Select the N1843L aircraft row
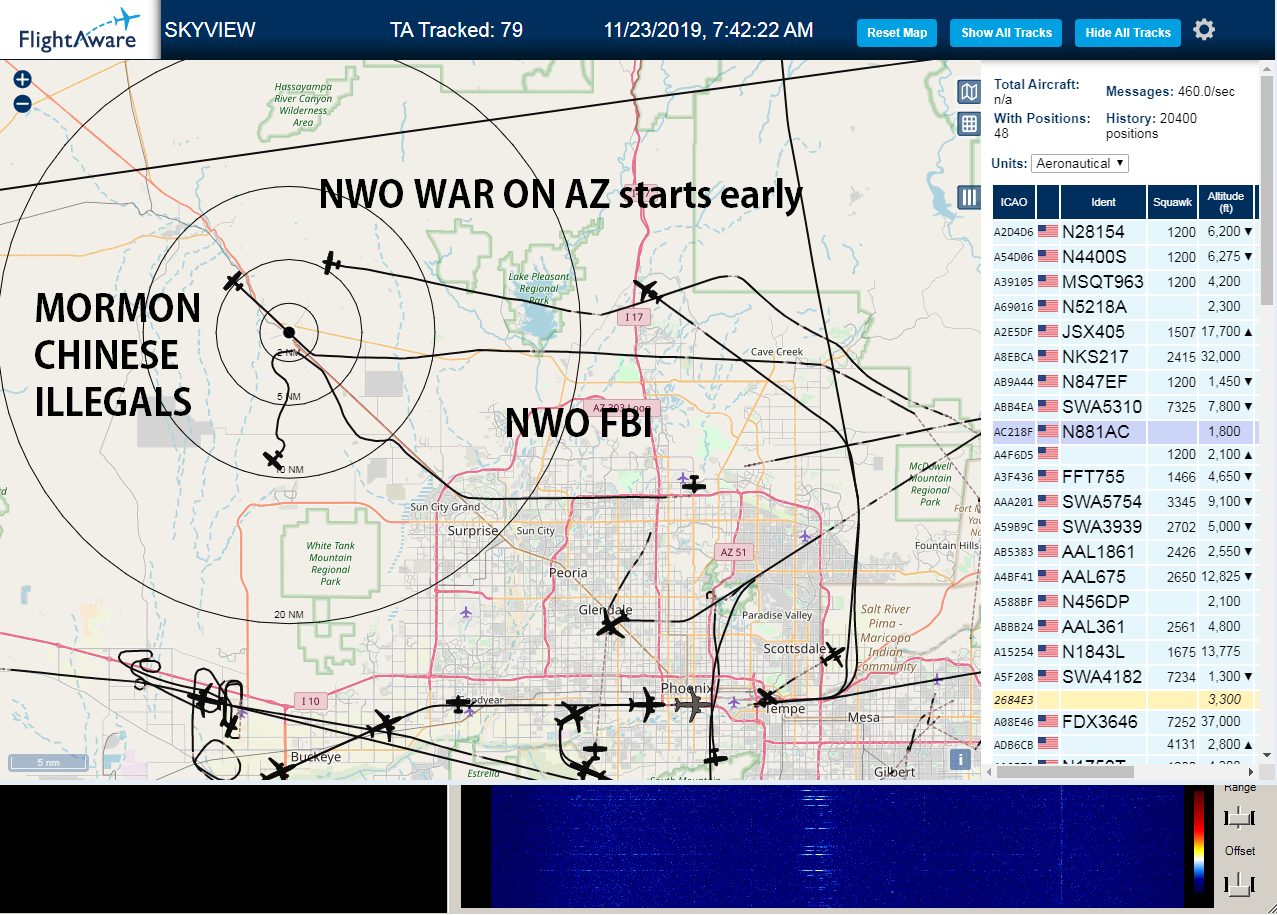Image resolution: width=1277 pixels, height=915 pixels. (1125, 651)
